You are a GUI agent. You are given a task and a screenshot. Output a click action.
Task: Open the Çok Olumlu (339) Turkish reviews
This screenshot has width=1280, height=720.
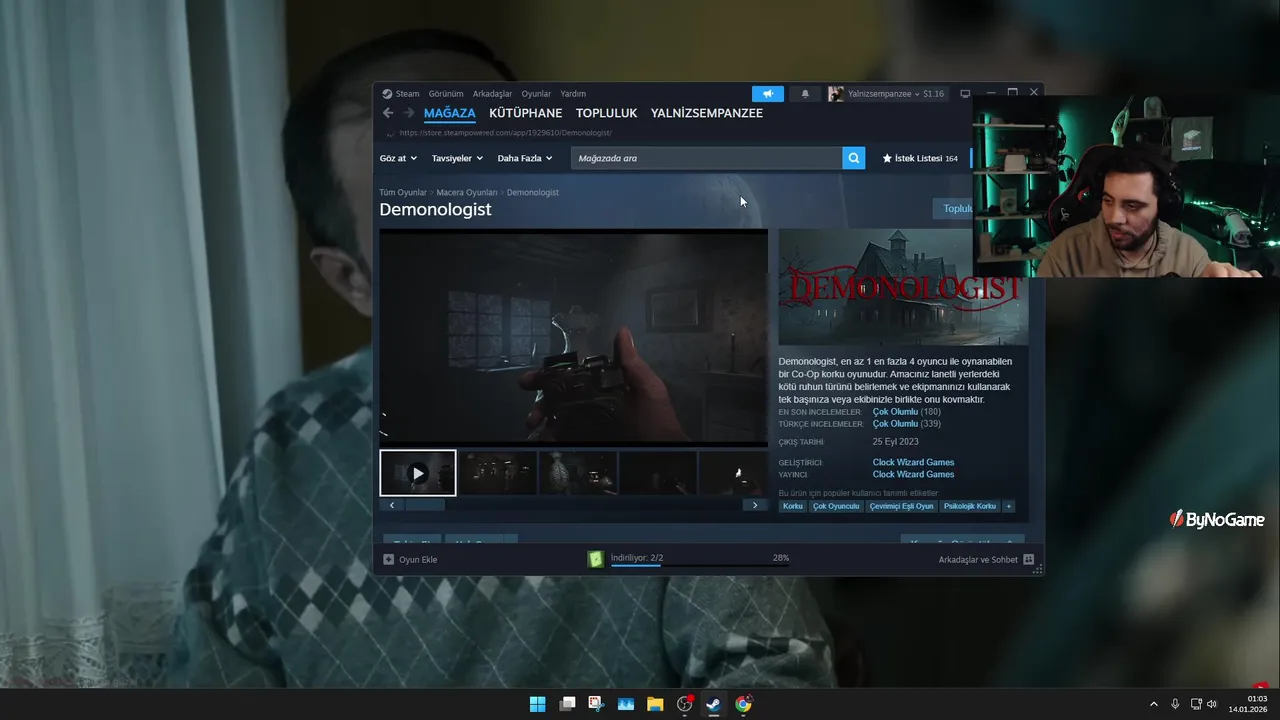click(906, 424)
